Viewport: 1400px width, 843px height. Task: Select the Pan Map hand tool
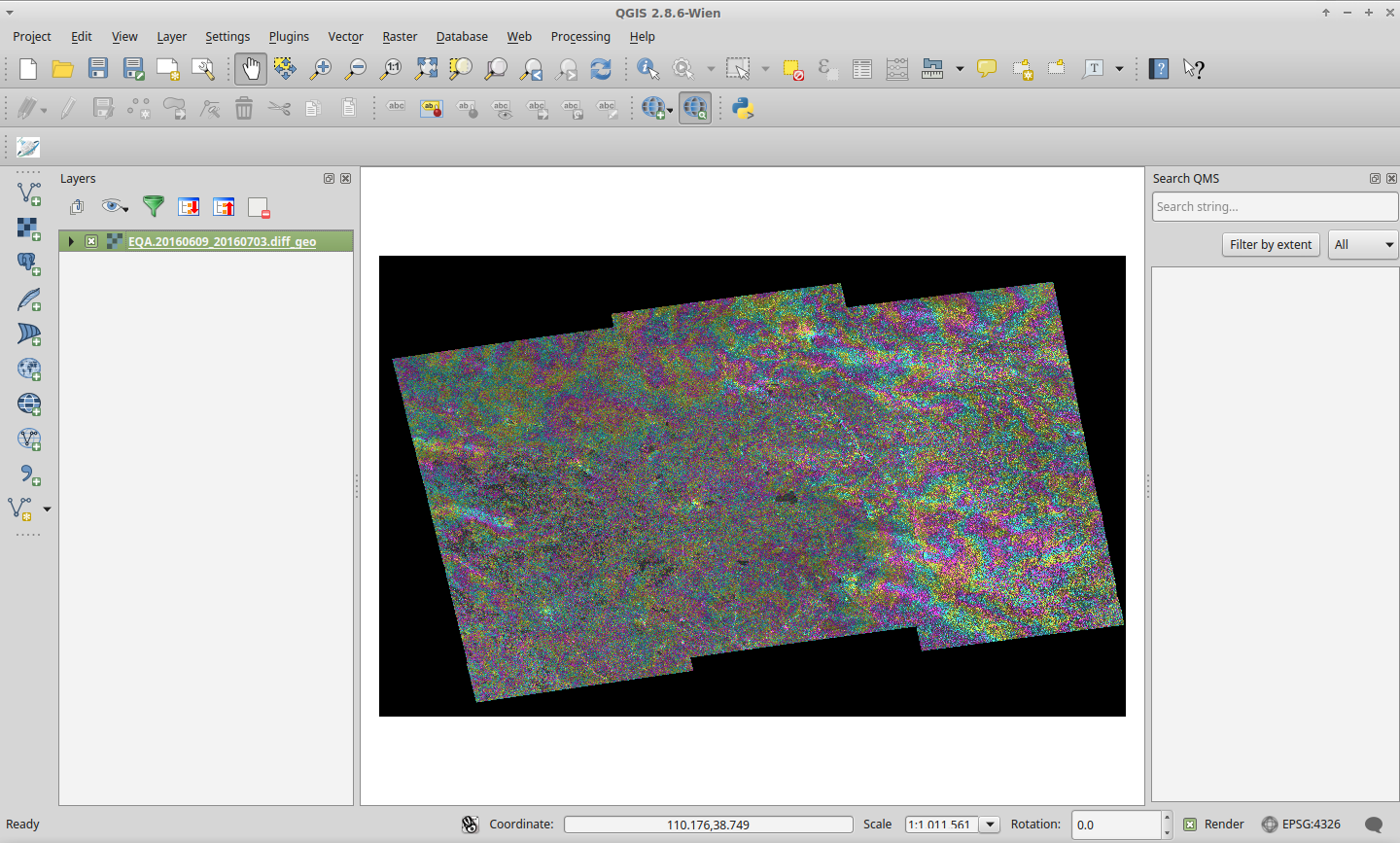click(251, 69)
